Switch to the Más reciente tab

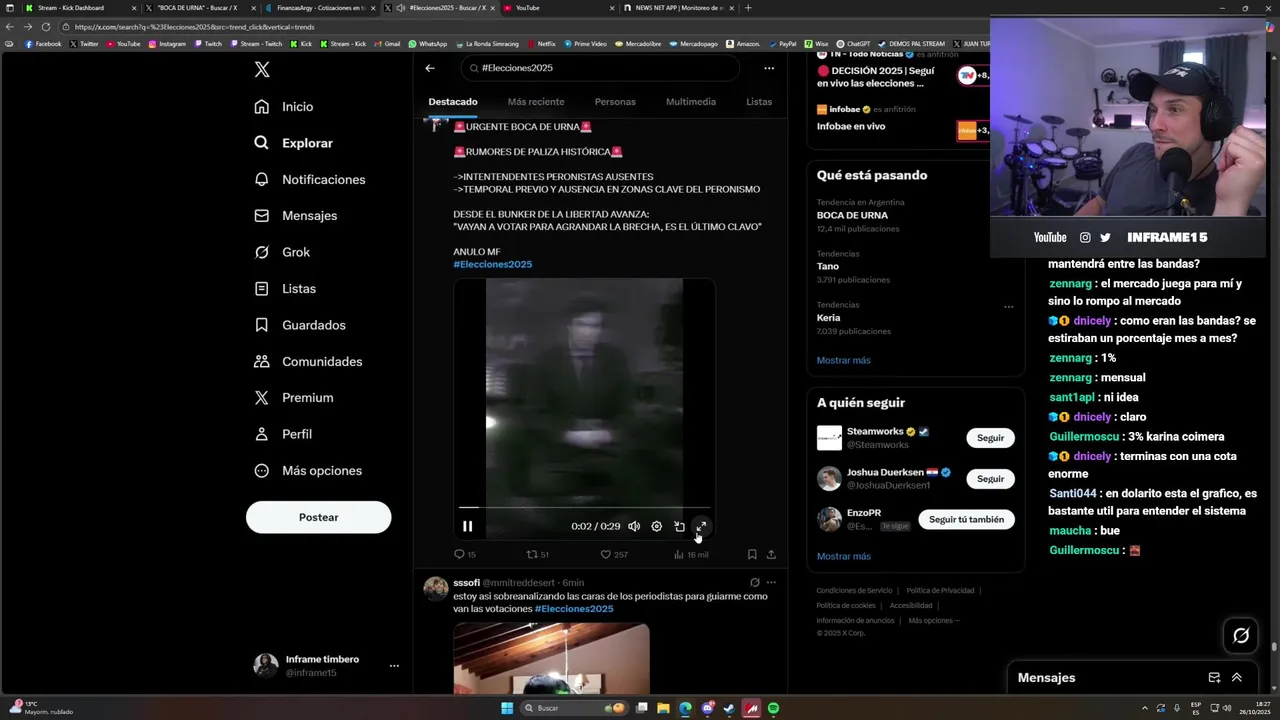(536, 102)
